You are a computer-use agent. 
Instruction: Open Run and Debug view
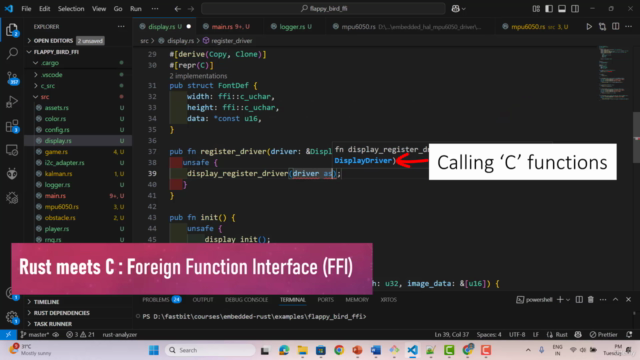click(x=12, y=102)
